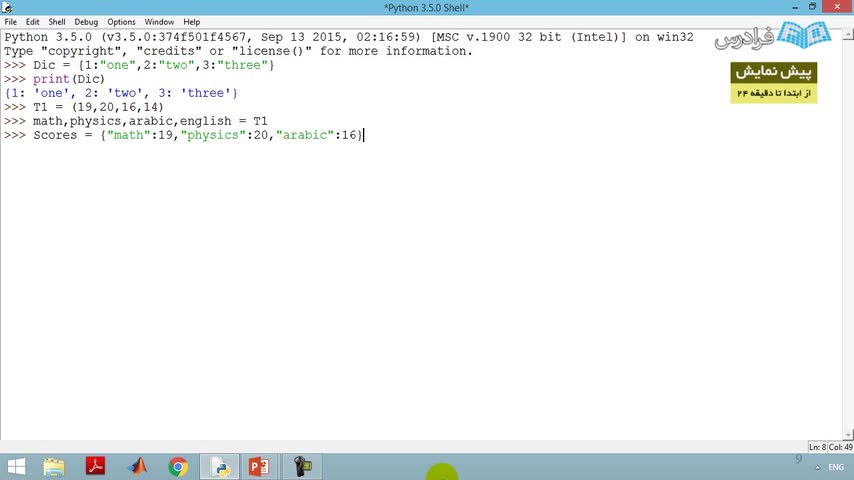Viewport: 854px width, 480px height.
Task: Click the Windows Start button
Action: coord(16,467)
